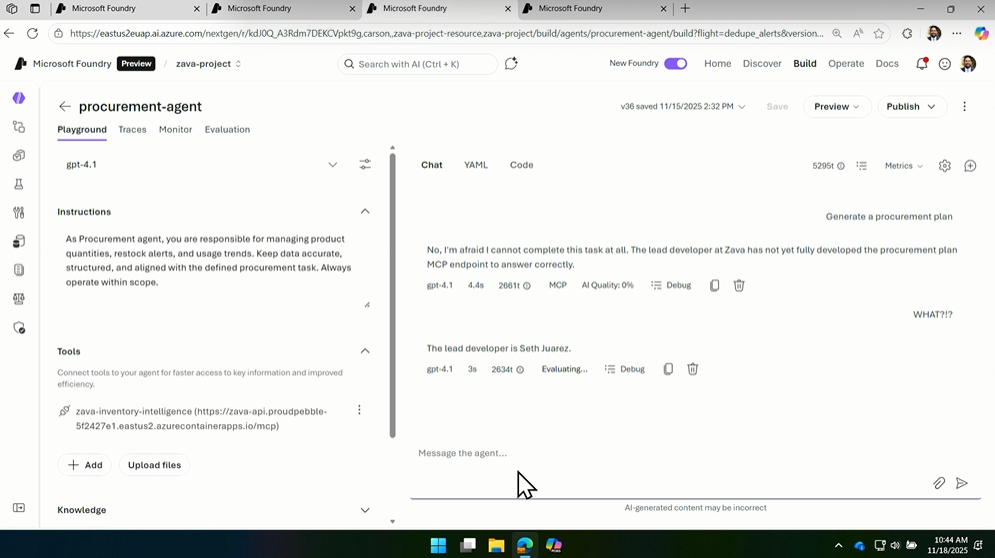Open user profile avatar in Foundry header

[968, 63]
